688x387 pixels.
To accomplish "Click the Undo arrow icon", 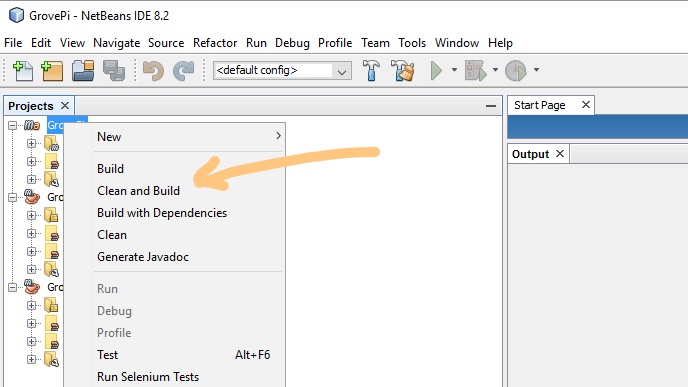I will (x=153, y=71).
